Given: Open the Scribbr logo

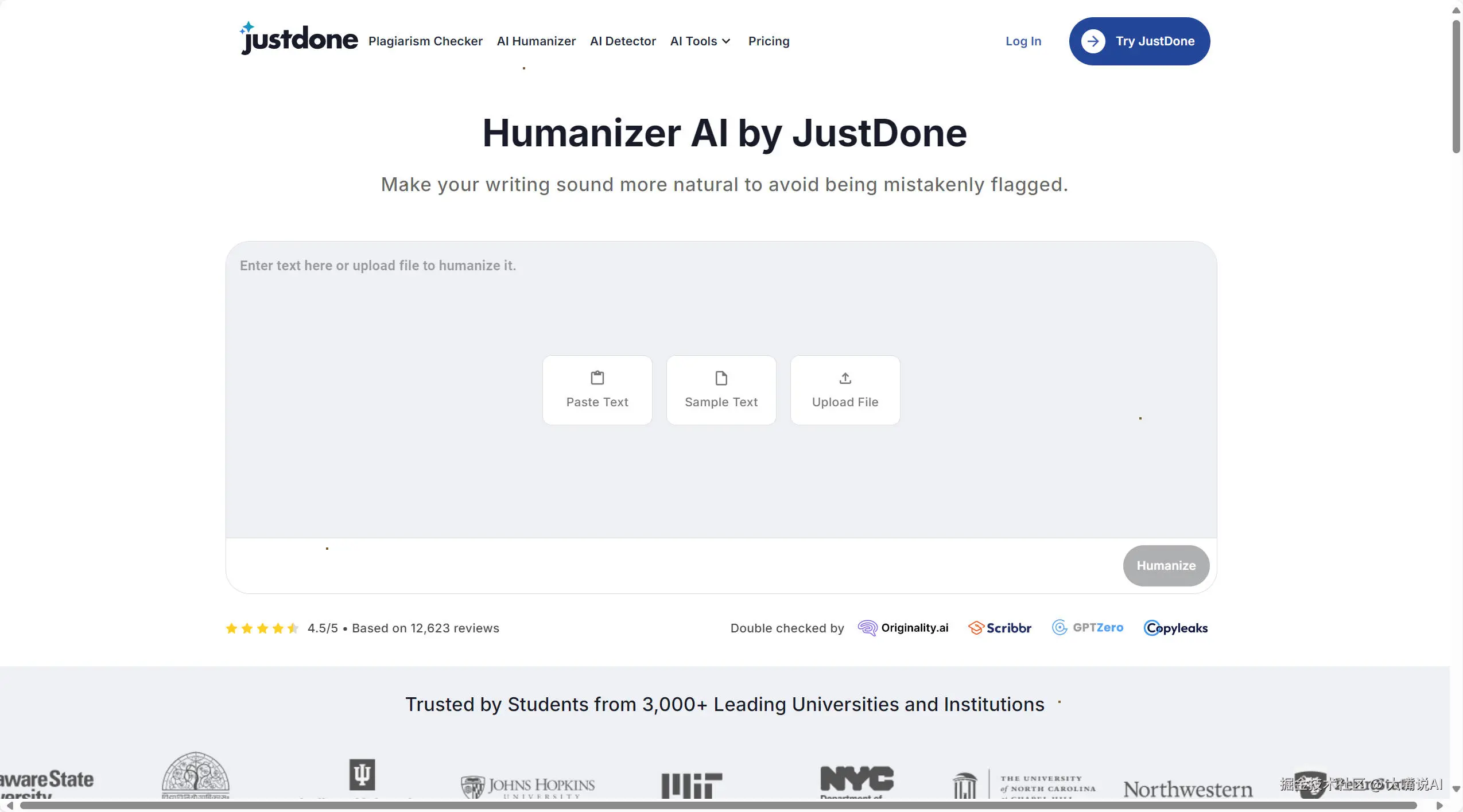Looking at the screenshot, I should pyautogui.click(x=999, y=628).
